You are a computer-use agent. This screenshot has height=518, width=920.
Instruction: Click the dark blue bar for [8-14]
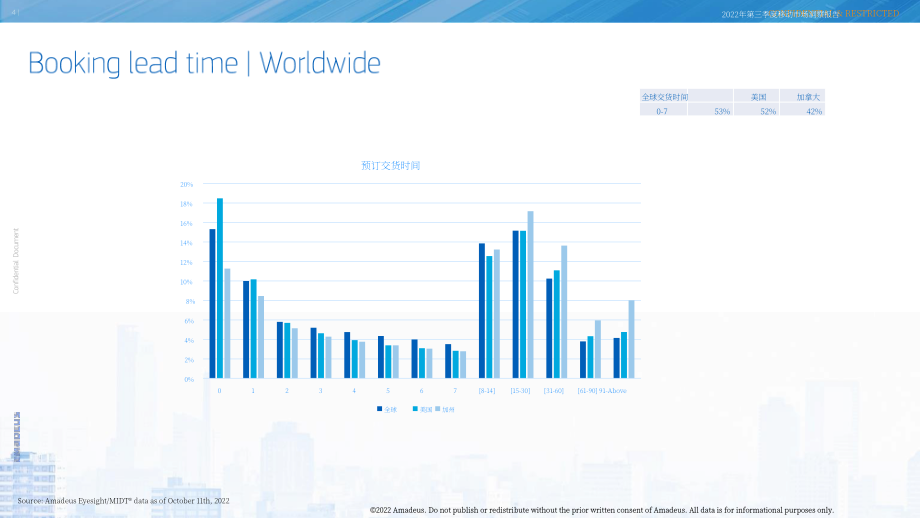click(x=482, y=311)
